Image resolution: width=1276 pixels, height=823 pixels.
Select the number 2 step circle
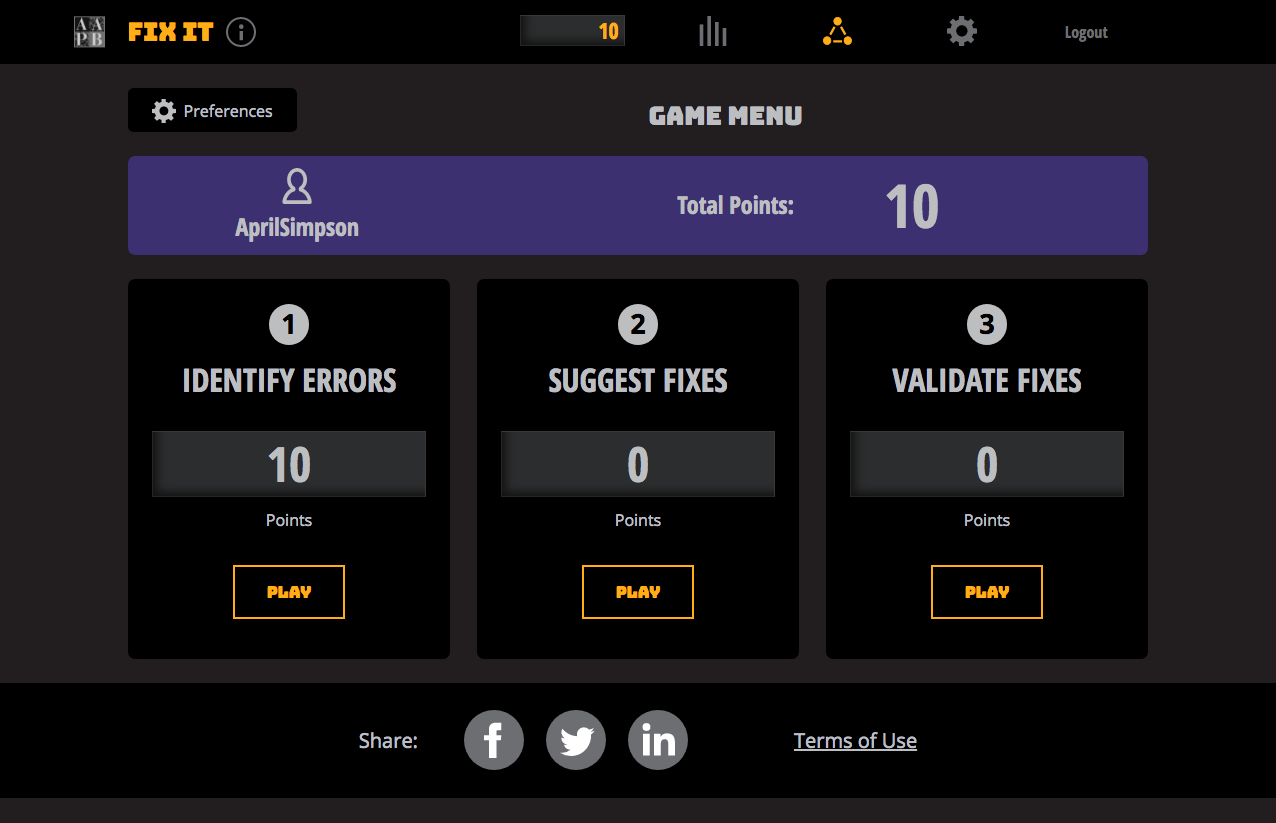click(638, 324)
